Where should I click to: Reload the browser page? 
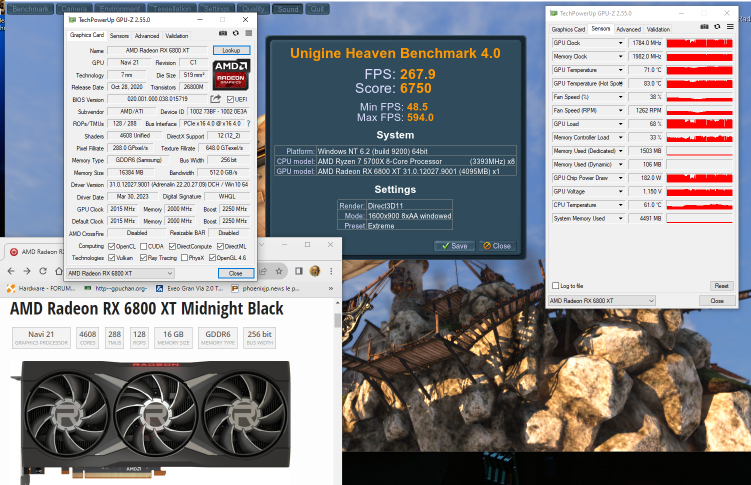coord(43,271)
